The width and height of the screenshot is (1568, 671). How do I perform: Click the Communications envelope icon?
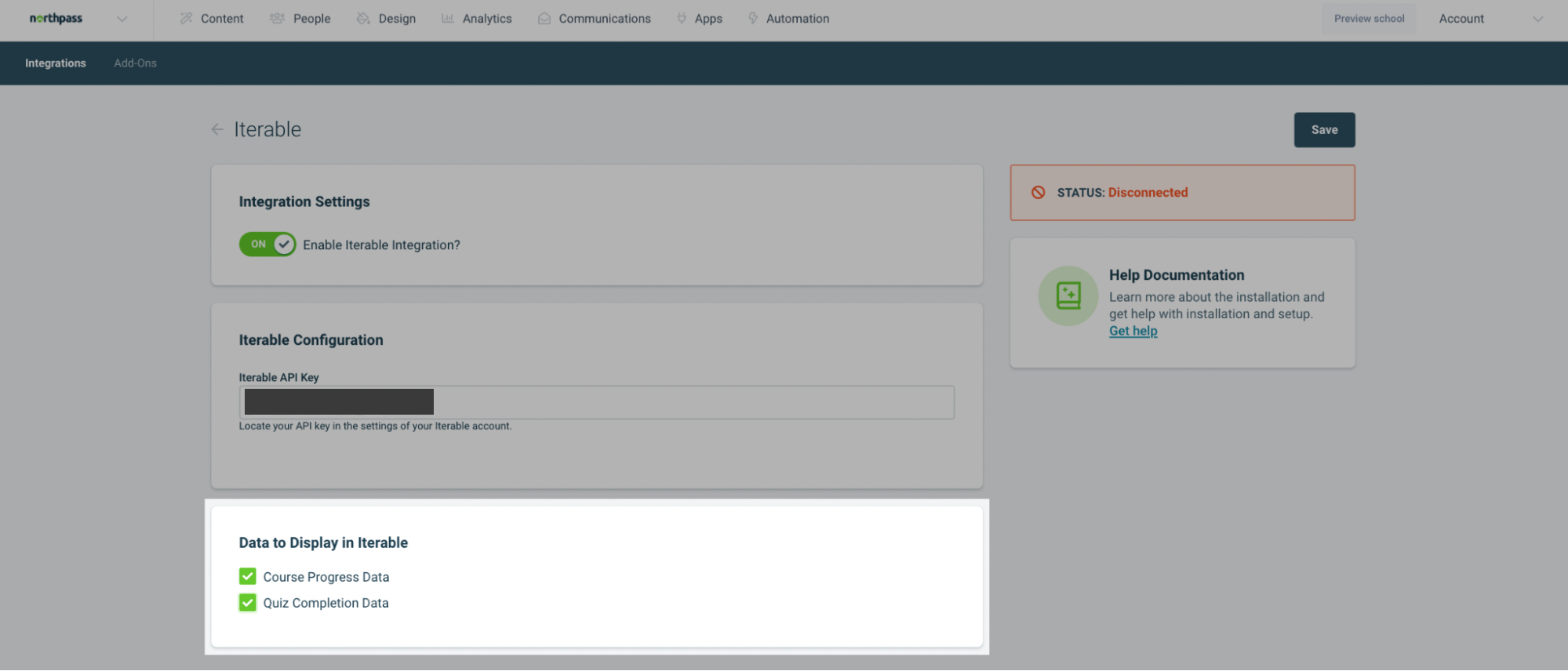click(544, 18)
